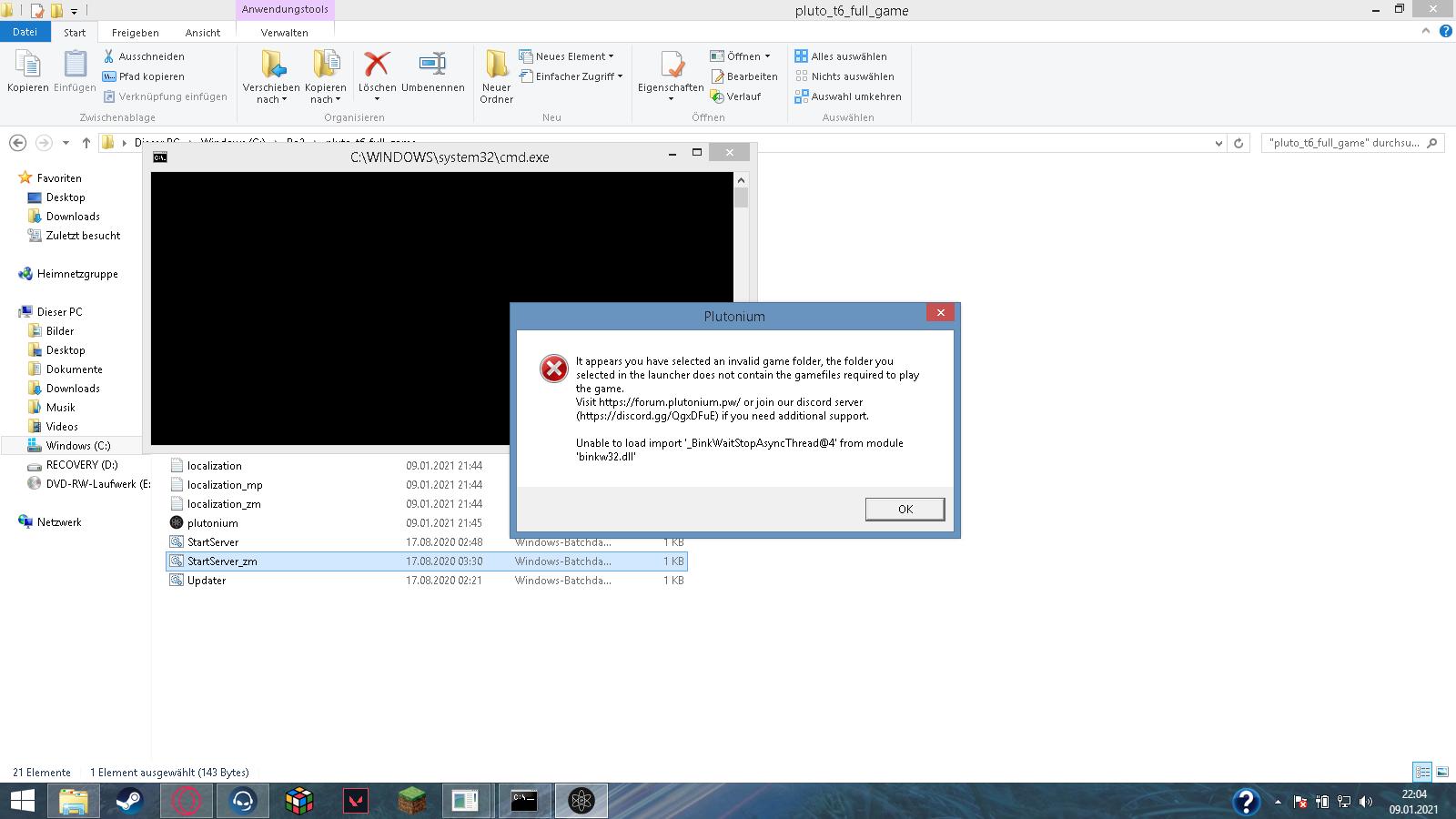The width and height of the screenshot is (1456, 819).
Task: Click Alles auswählen
Action: 841,56
